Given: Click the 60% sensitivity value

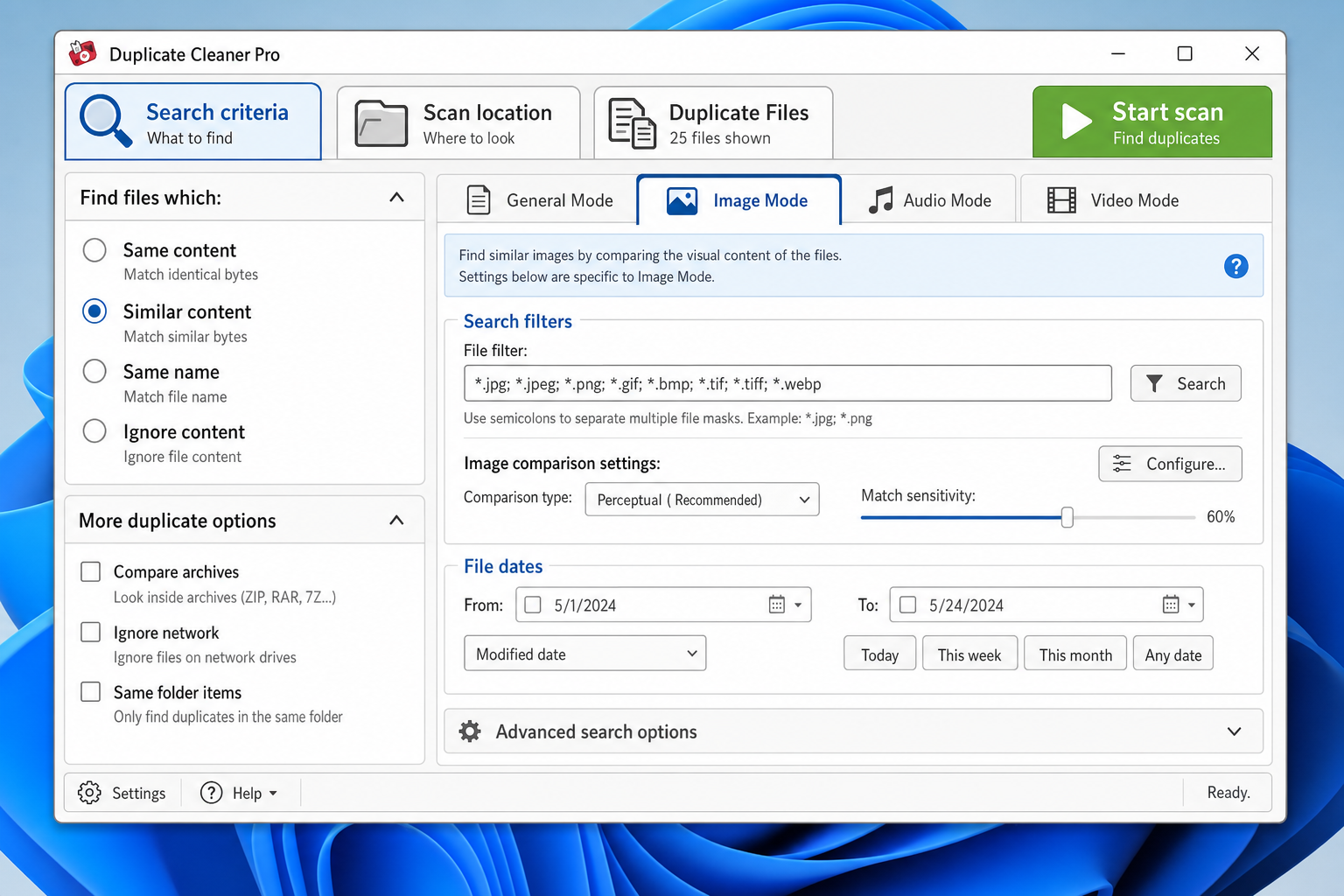Looking at the screenshot, I should coord(1221,516).
